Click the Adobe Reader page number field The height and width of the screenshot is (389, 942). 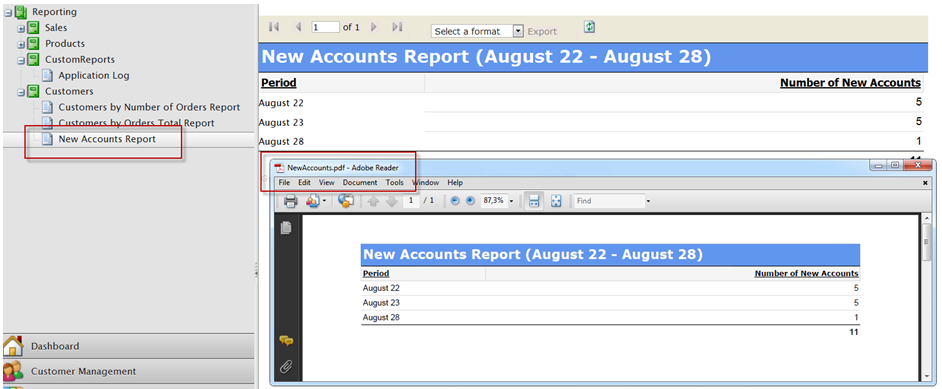coord(411,201)
